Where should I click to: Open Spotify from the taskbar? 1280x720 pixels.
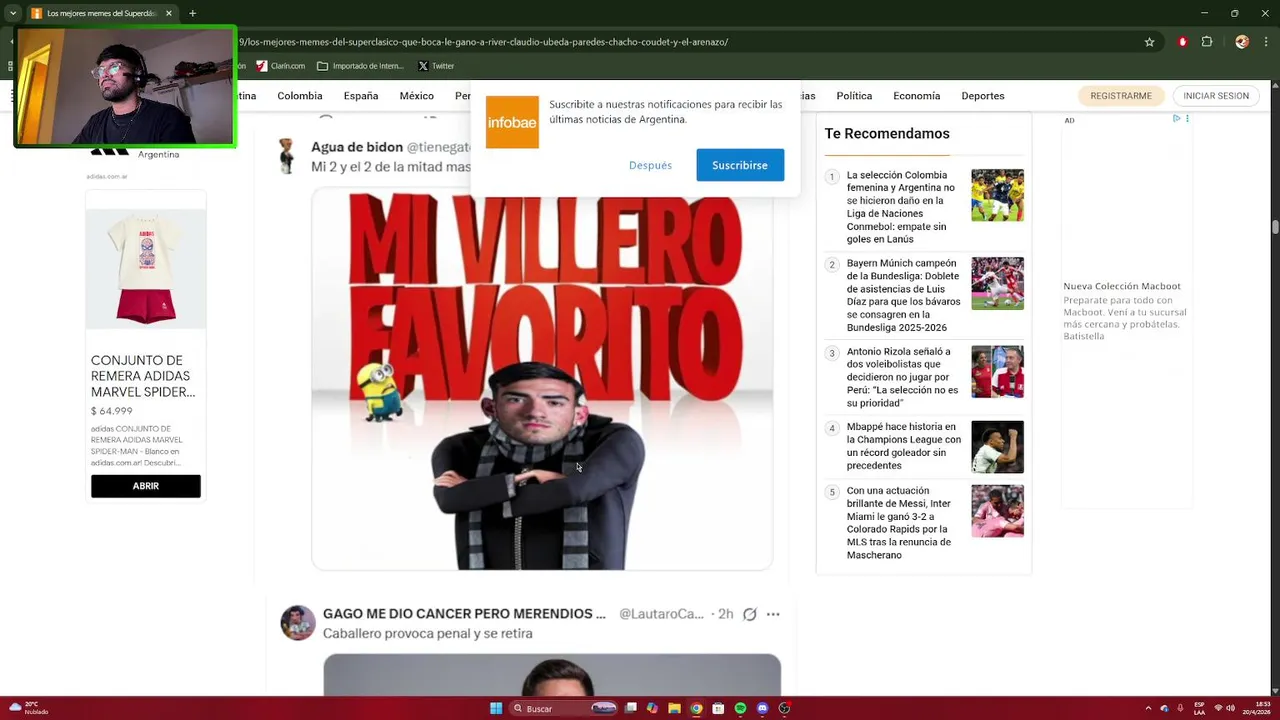point(740,708)
